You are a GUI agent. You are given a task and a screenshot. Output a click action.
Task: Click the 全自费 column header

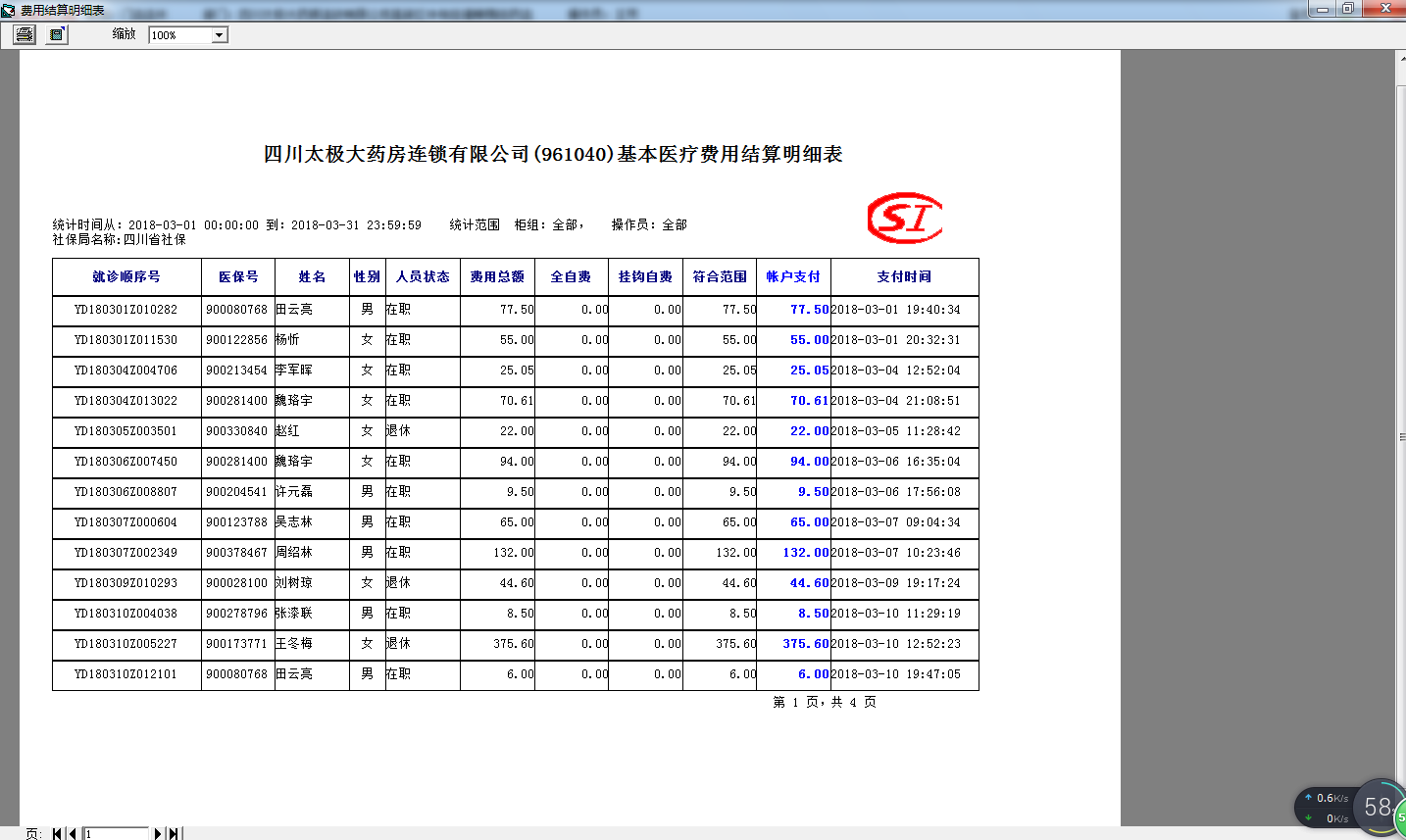[x=571, y=277]
